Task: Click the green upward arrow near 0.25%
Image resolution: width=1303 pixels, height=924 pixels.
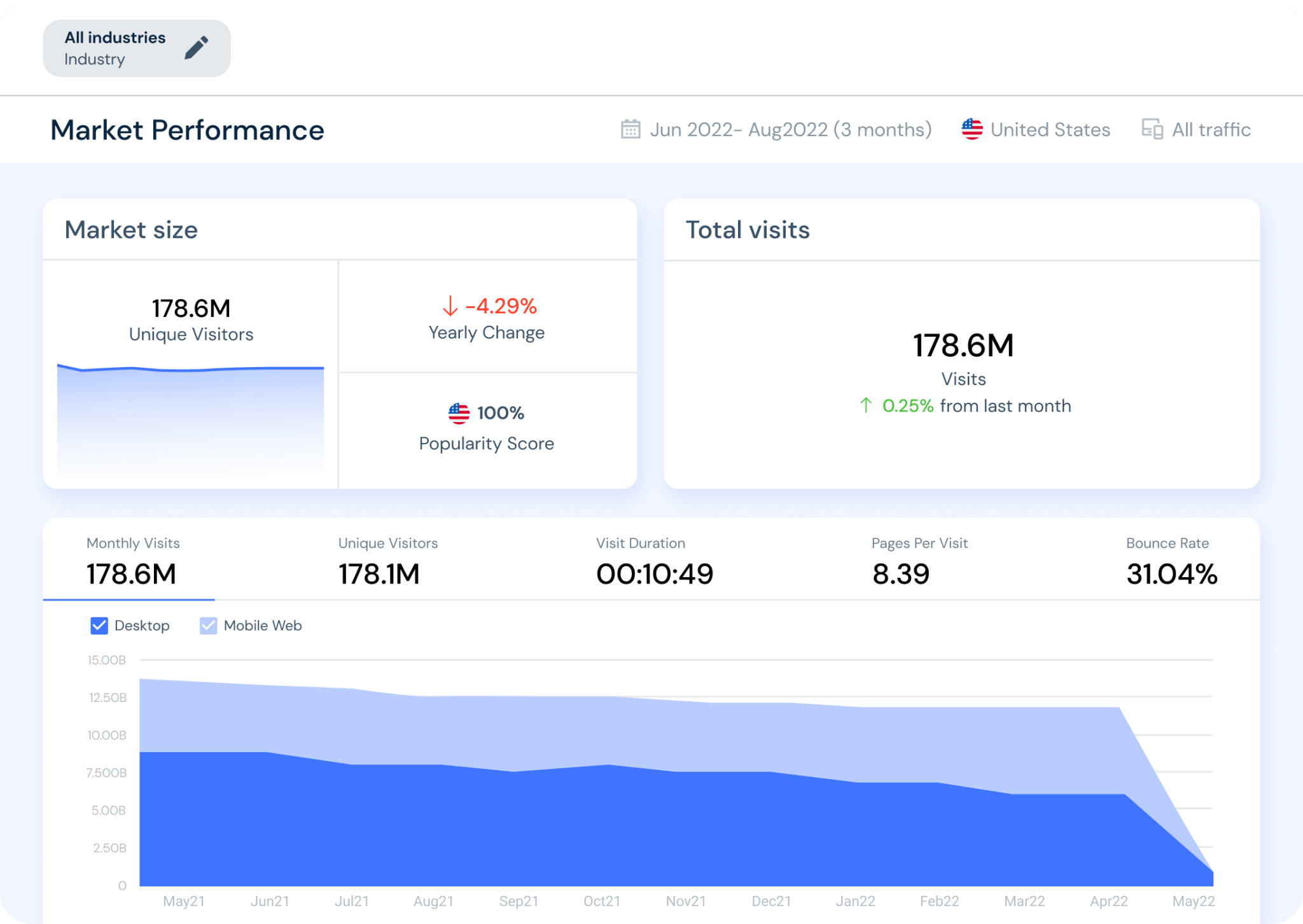Action: [x=865, y=405]
